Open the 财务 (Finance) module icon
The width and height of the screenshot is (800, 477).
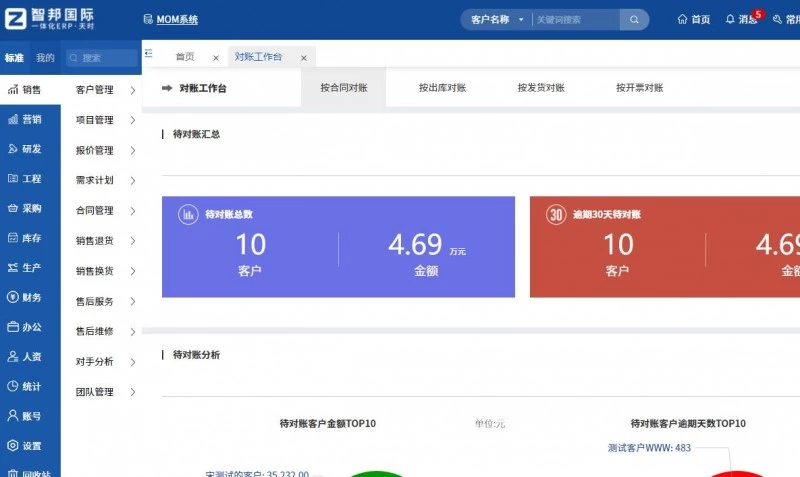[x=12, y=297]
